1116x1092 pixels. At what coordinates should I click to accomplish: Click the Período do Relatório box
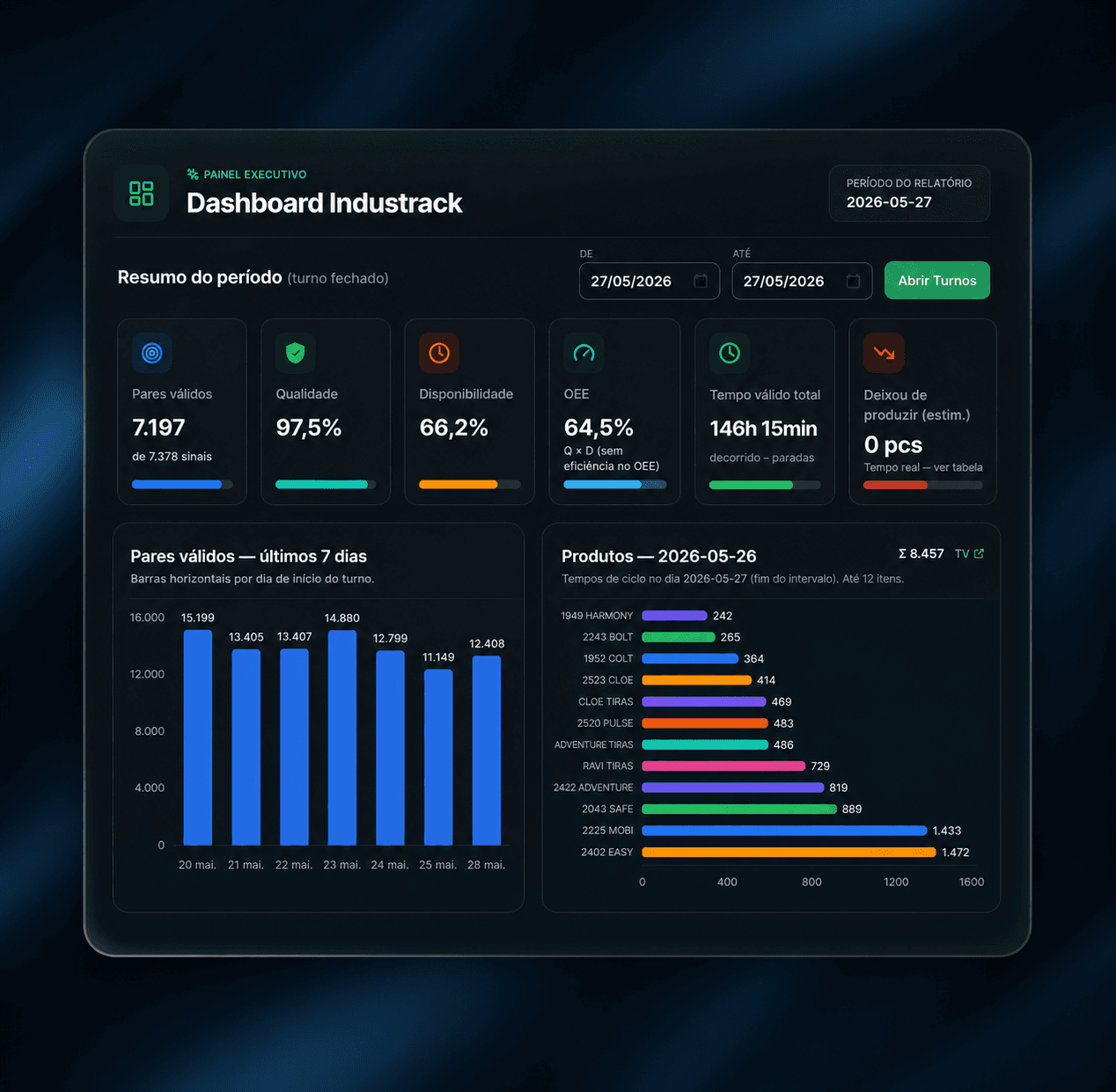tap(909, 194)
